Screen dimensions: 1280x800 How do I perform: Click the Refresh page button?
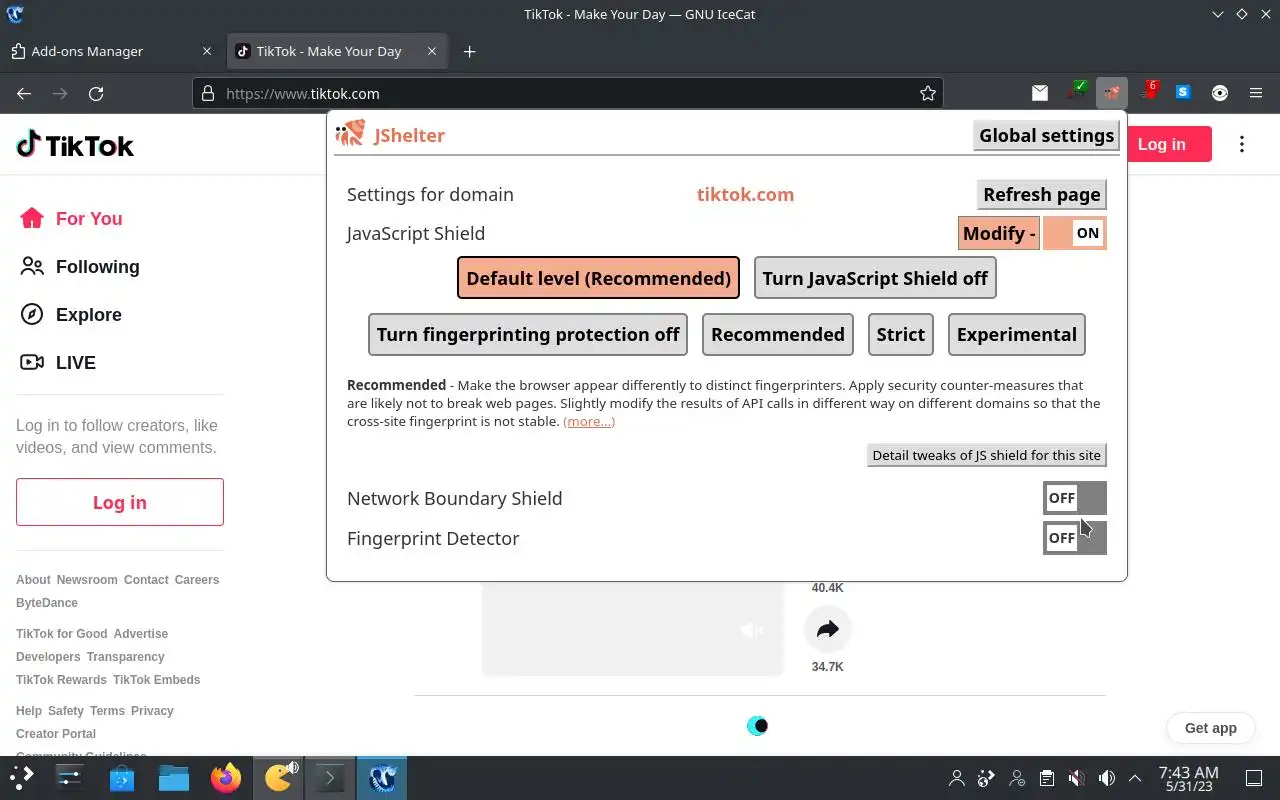[x=1042, y=194]
